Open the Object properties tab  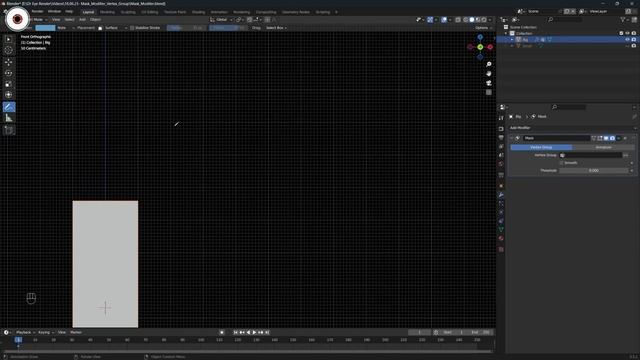point(501,186)
